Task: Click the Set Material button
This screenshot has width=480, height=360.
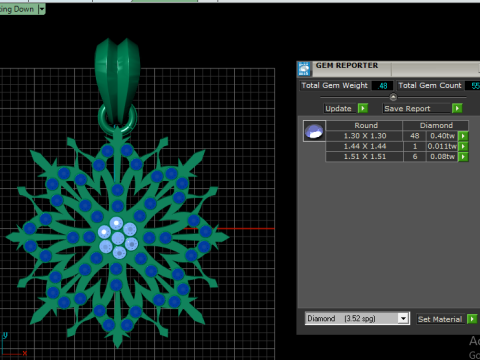Action: point(440,319)
